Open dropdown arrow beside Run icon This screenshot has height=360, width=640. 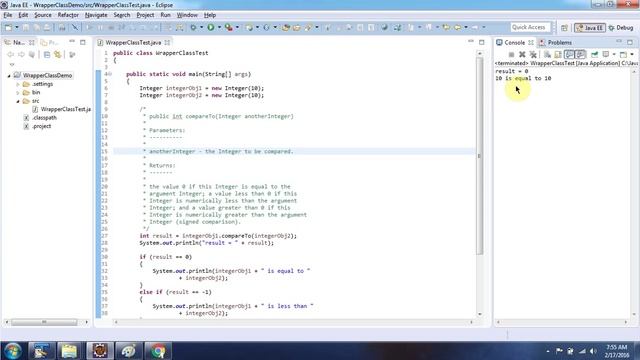tap(219, 27)
